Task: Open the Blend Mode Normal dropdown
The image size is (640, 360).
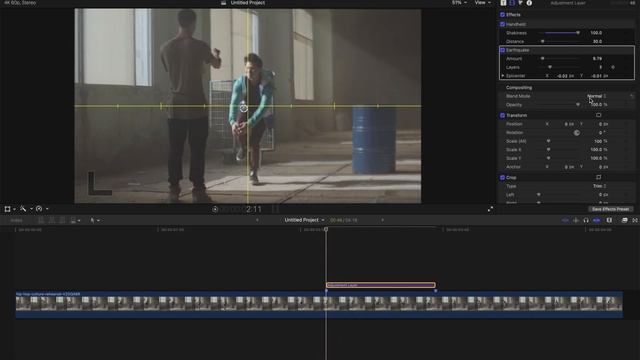Action: tap(597, 96)
